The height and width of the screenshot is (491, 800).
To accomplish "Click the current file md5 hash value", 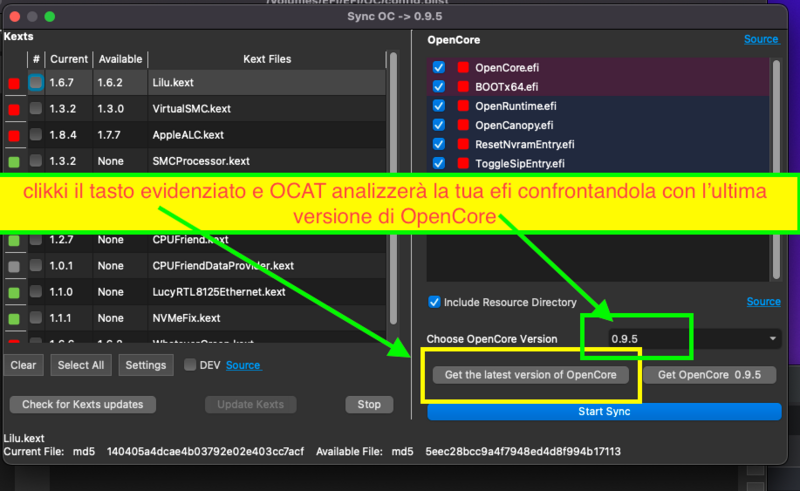I will pos(205,451).
